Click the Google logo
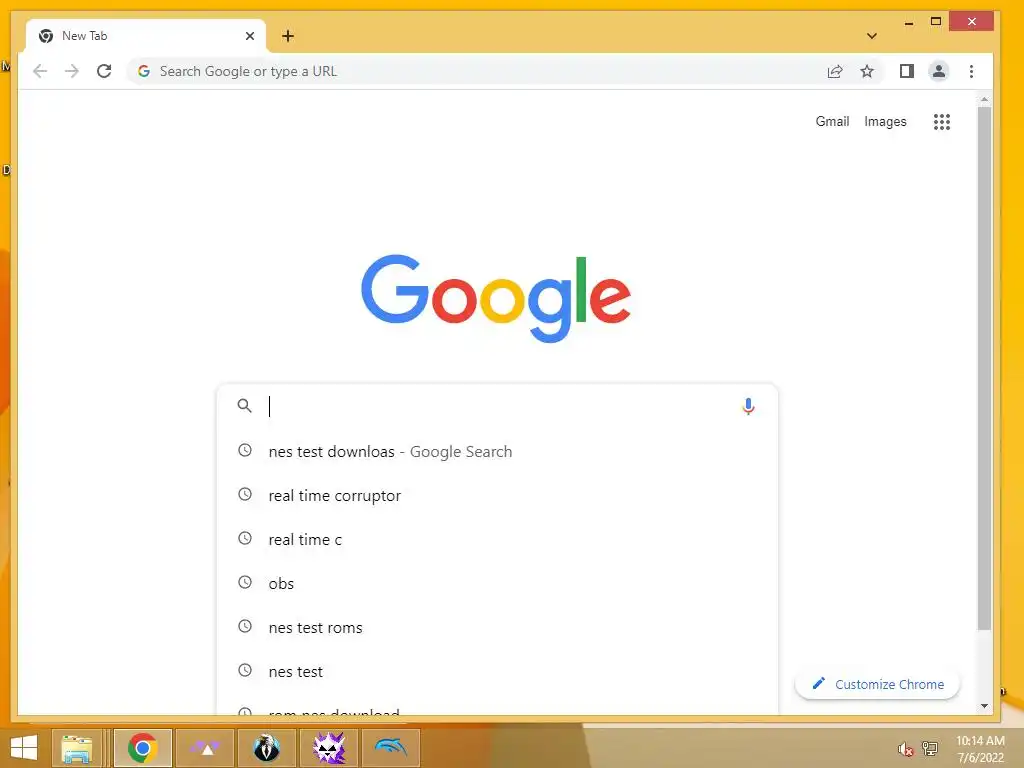This screenshot has height=768, width=1024. [496, 298]
